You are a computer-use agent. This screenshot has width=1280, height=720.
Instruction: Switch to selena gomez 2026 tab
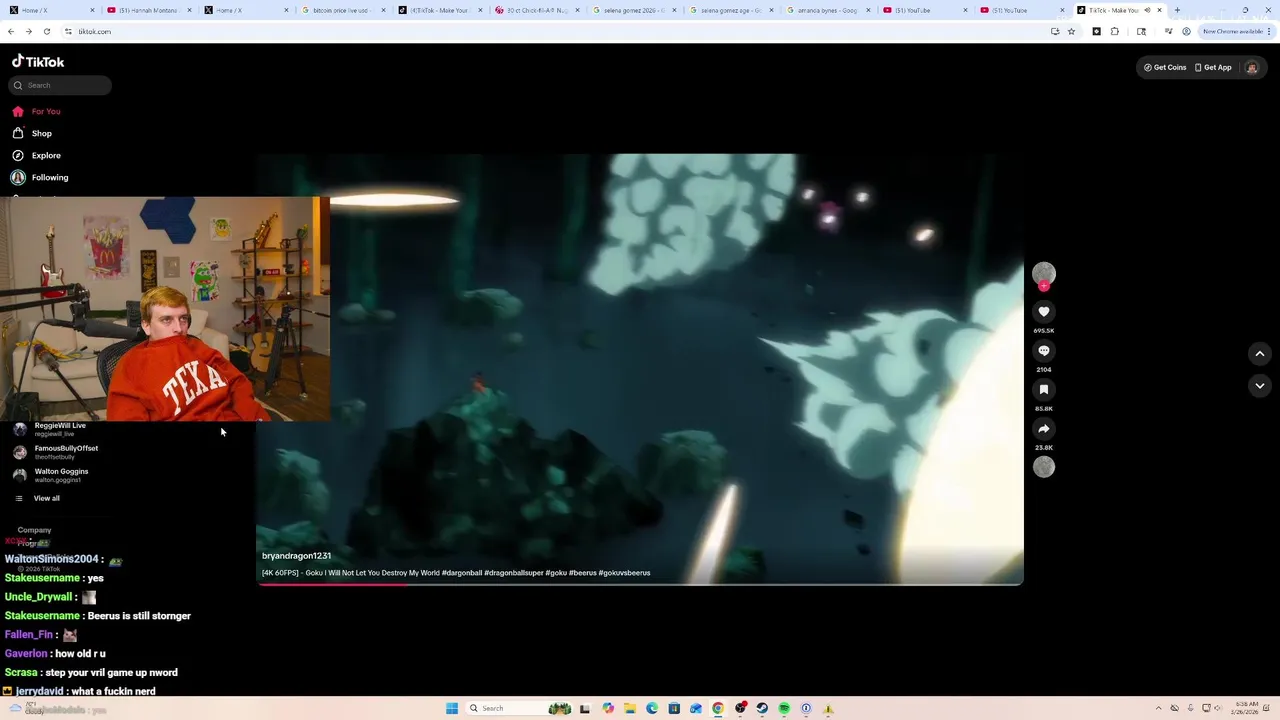[x=632, y=10]
